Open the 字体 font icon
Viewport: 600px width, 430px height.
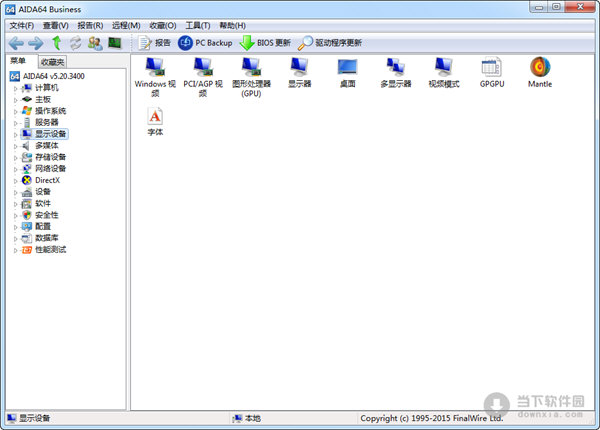[155, 122]
